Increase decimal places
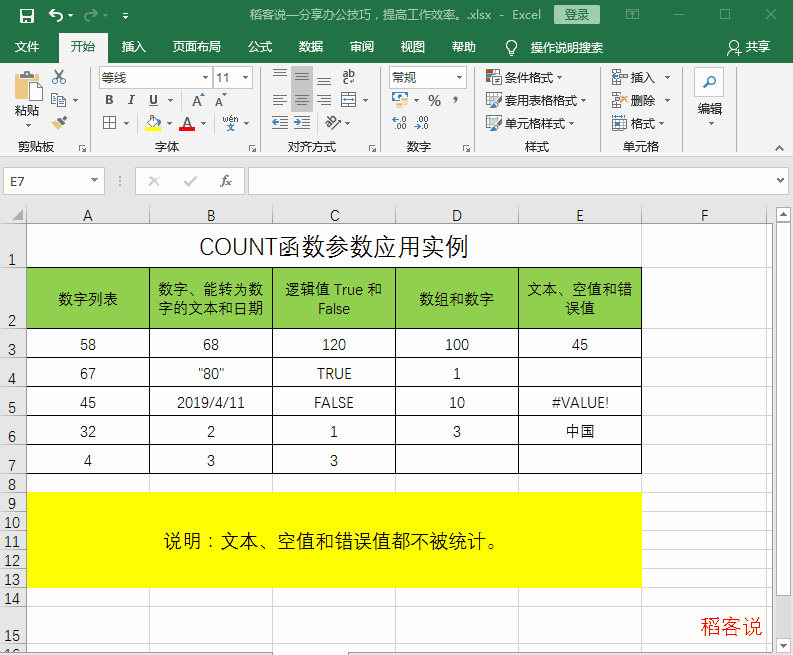Image resolution: width=793 pixels, height=655 pixels. [399, 122]
